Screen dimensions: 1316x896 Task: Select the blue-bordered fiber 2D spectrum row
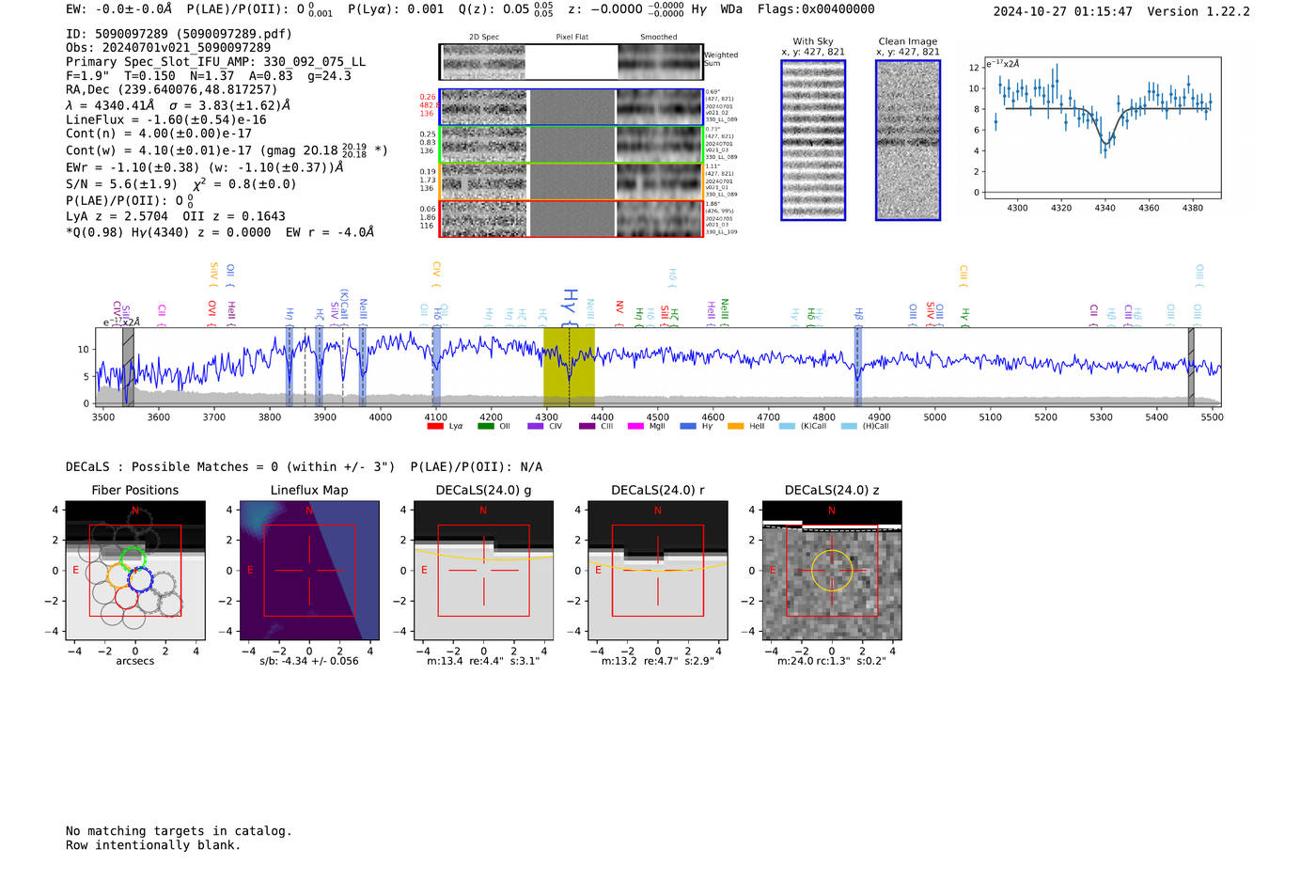pos(571,107)
